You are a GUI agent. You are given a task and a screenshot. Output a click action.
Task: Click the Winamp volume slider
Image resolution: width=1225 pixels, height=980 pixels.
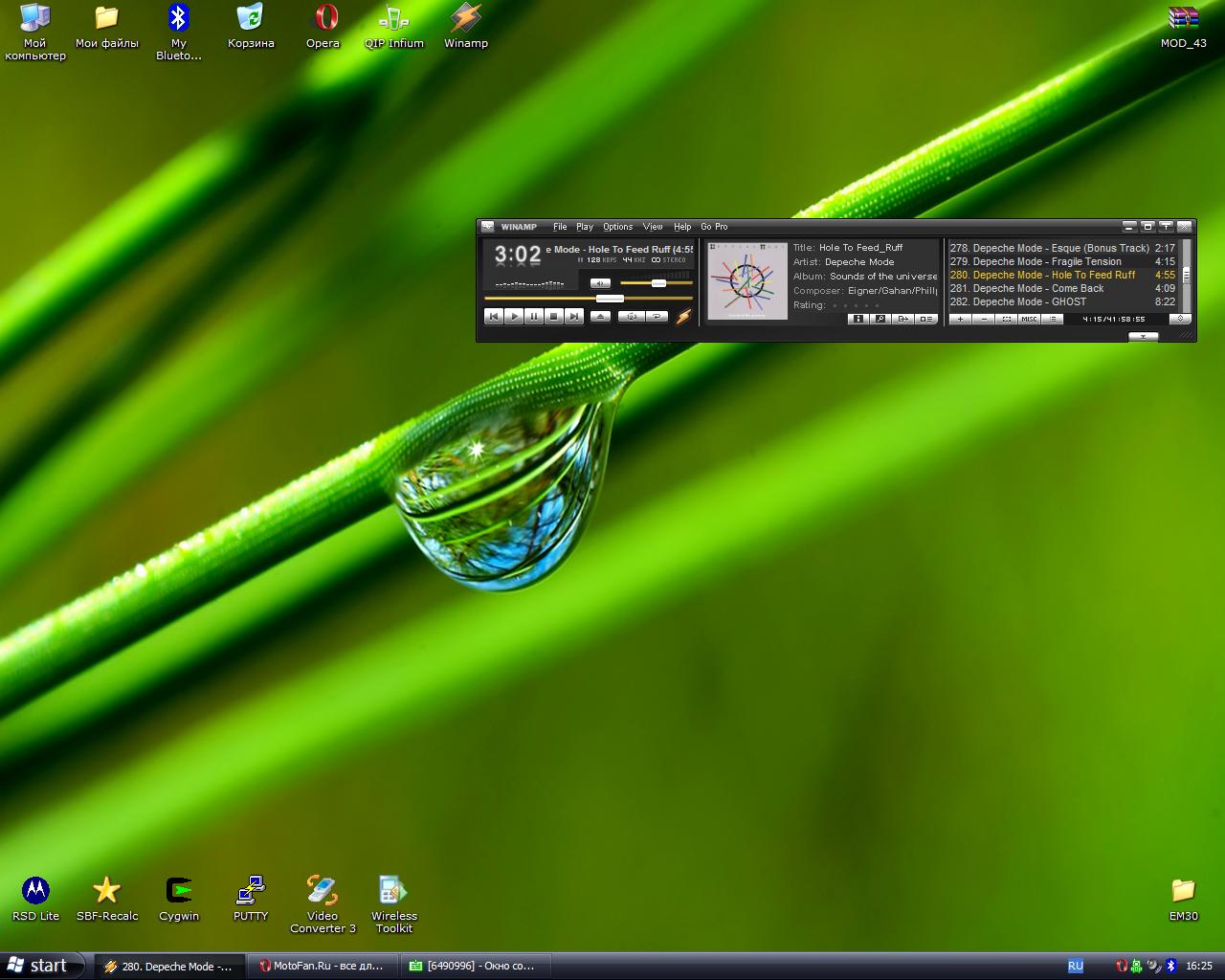657,283
